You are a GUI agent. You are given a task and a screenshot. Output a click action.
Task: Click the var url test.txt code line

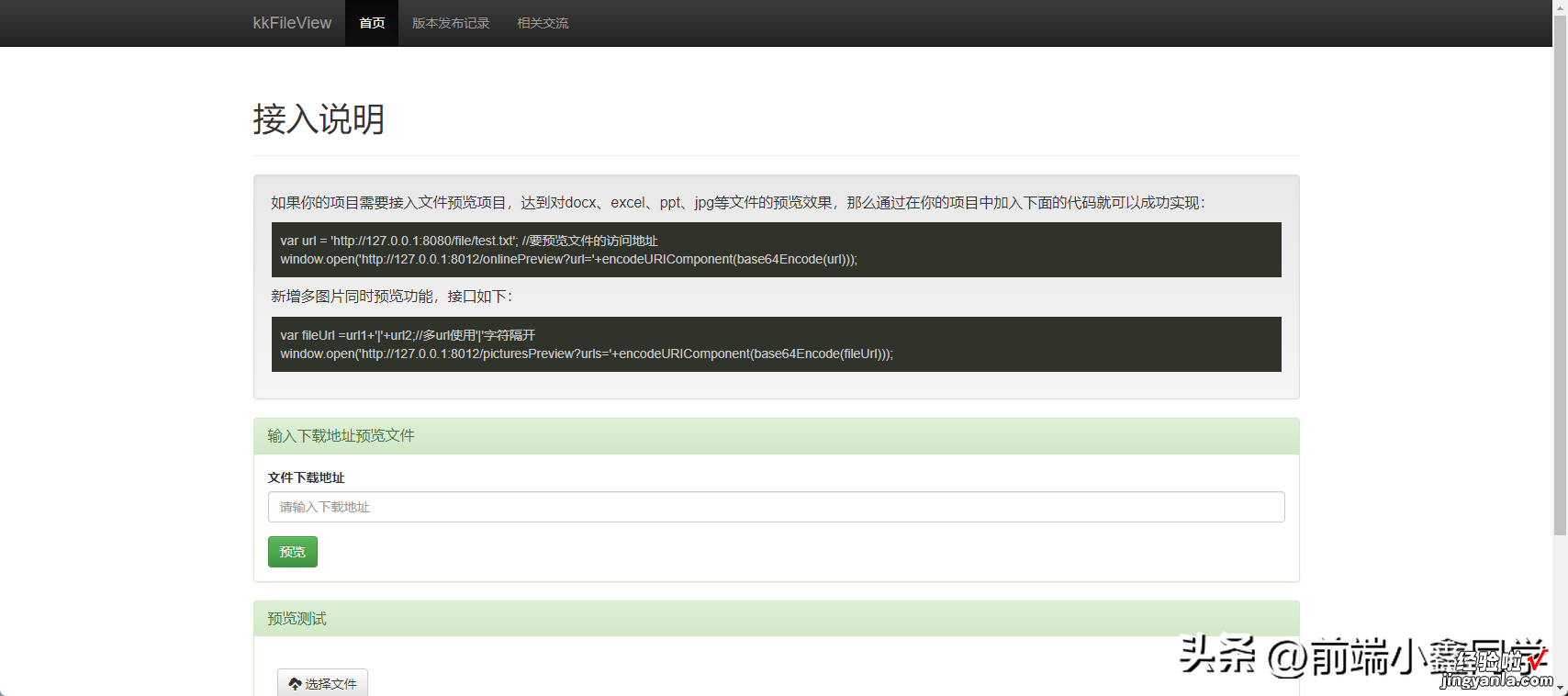[x=469, y=241]
